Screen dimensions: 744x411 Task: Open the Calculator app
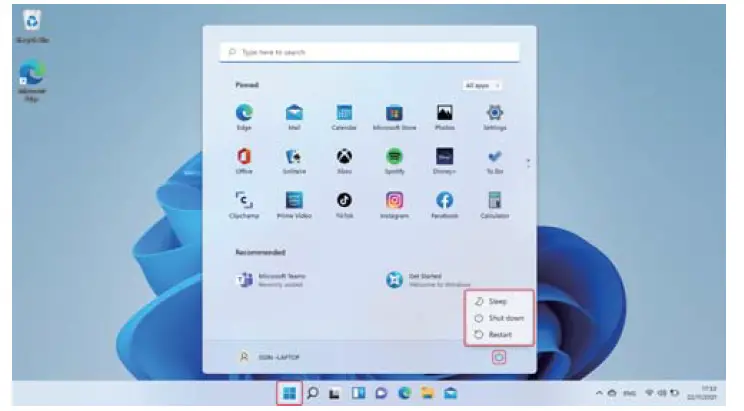[x=494, y=205]
